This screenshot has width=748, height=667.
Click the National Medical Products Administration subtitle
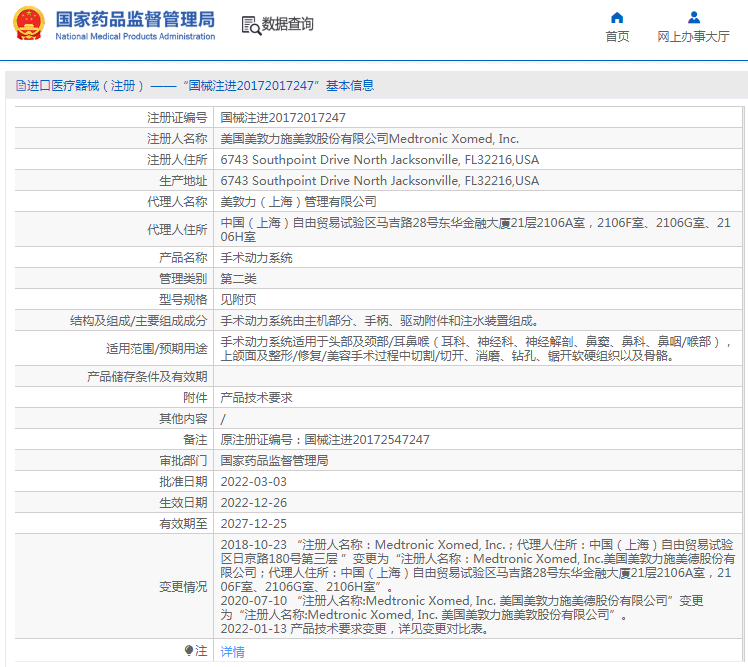click(135, 37)
